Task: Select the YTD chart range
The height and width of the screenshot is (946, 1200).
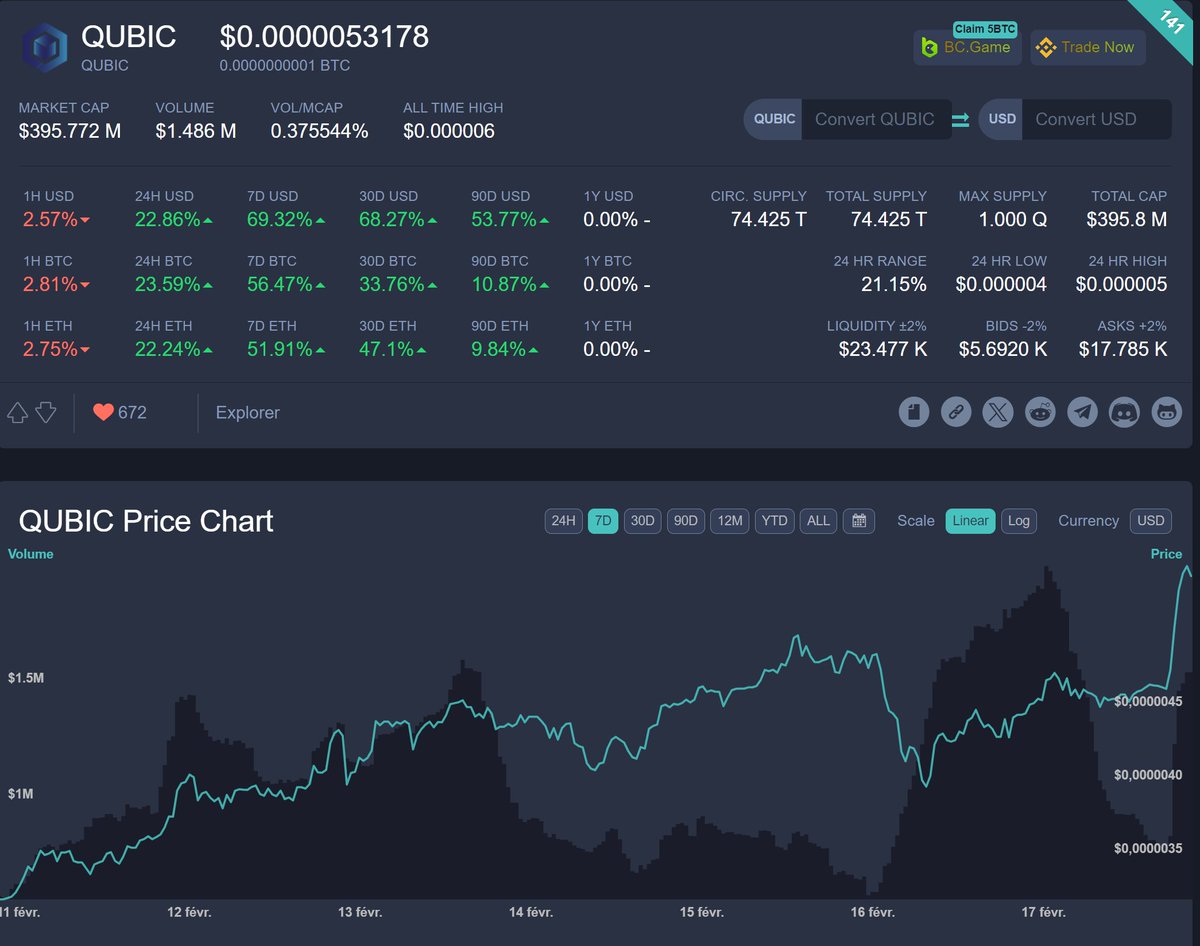Action: pyautogui.click(x=774, y=521)
